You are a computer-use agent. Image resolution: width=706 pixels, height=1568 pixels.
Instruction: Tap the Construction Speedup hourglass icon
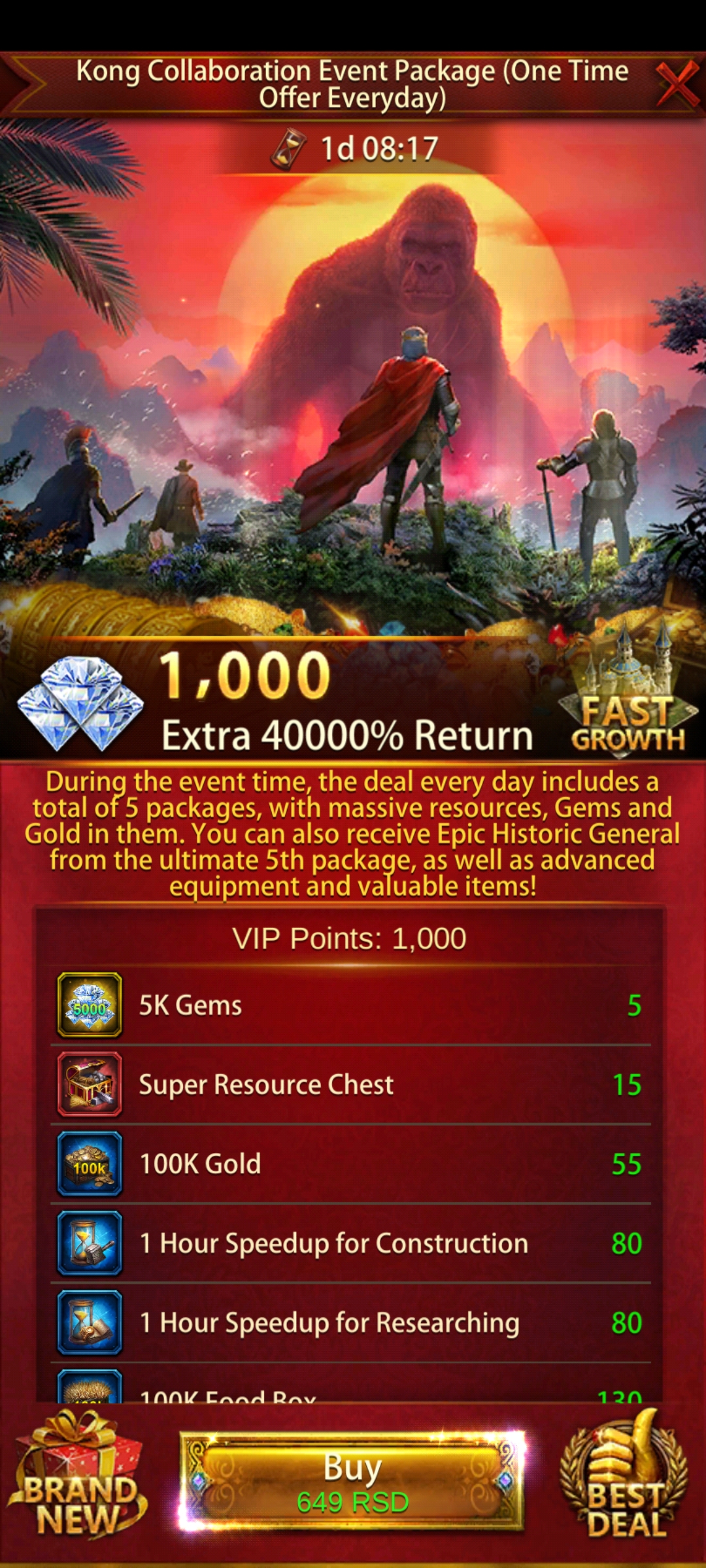90,1243
